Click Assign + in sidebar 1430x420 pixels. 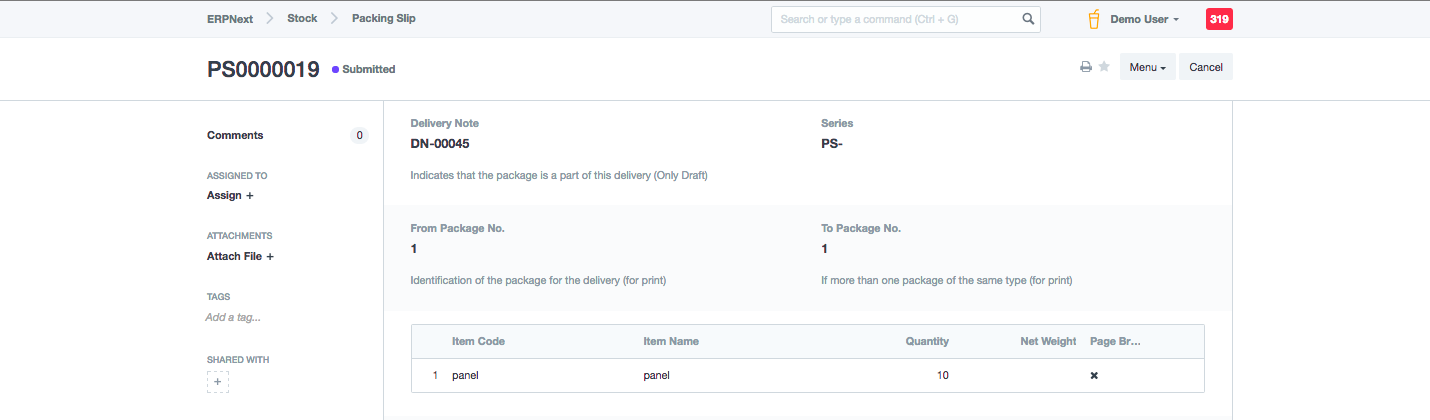(230, 196)
